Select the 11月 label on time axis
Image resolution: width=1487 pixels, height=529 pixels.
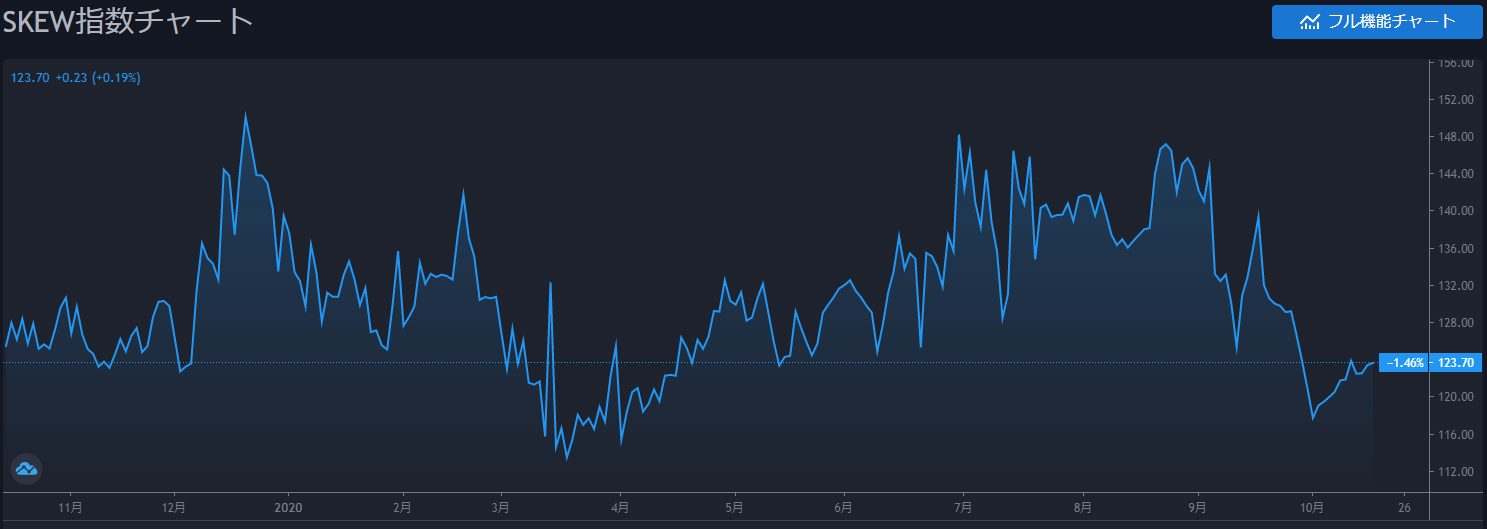[x=71, y=508]
